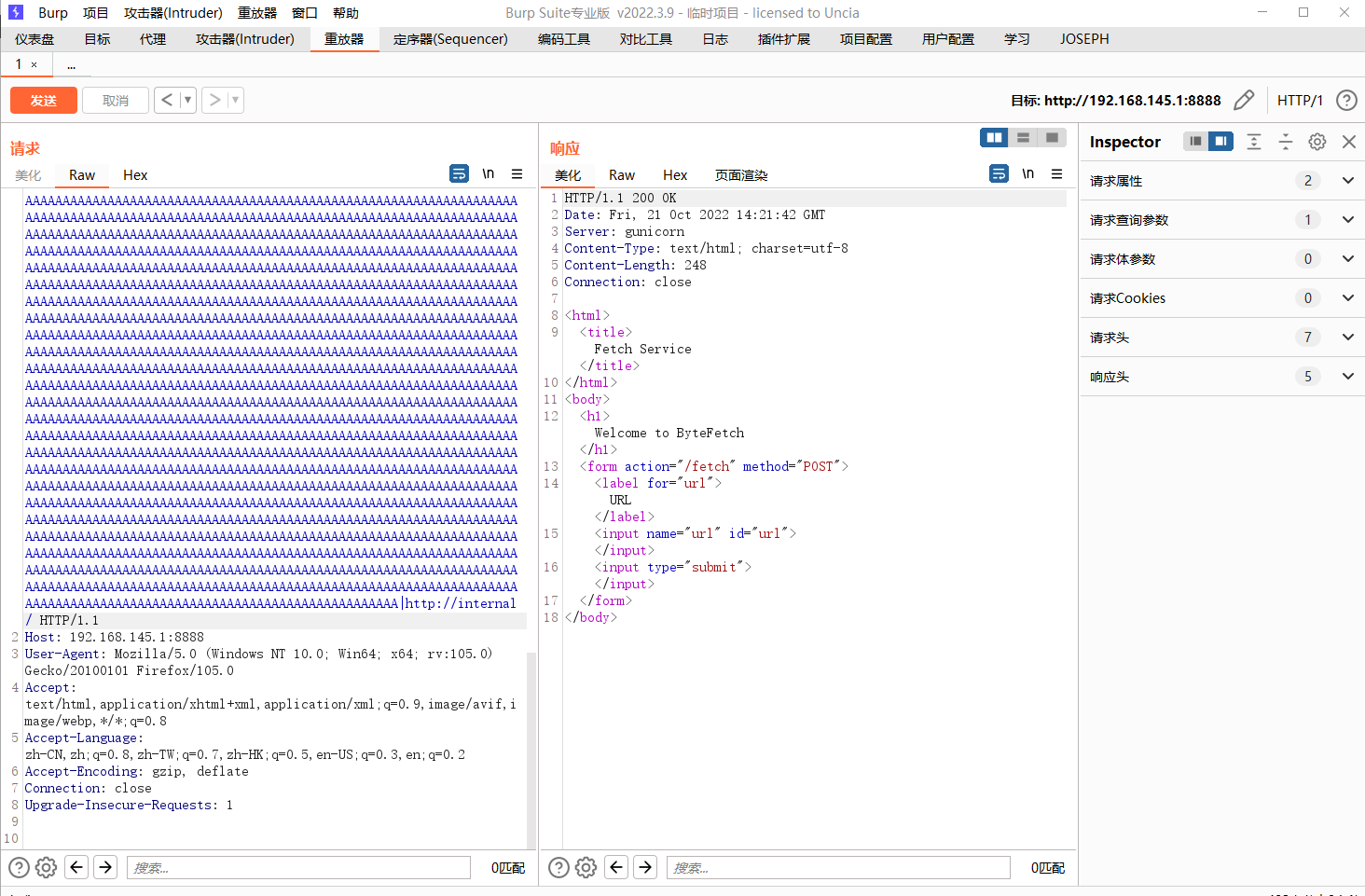Open request search settings gear
The width and height of the screenshot is (1365, 896).
46,867
